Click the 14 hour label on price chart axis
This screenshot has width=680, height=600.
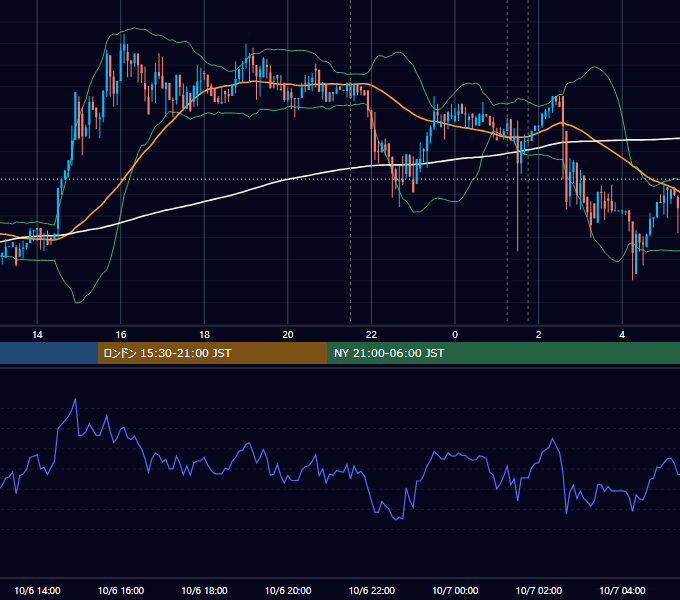37,335
